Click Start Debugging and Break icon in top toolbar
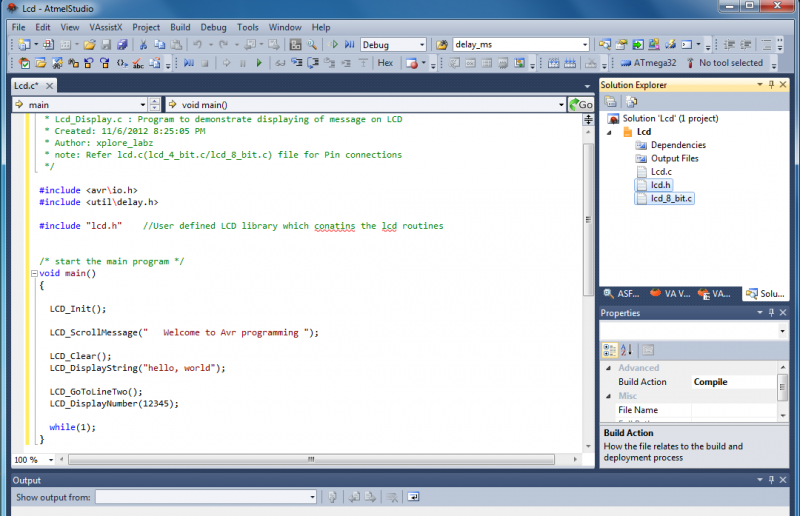 (x=349, y=45)
